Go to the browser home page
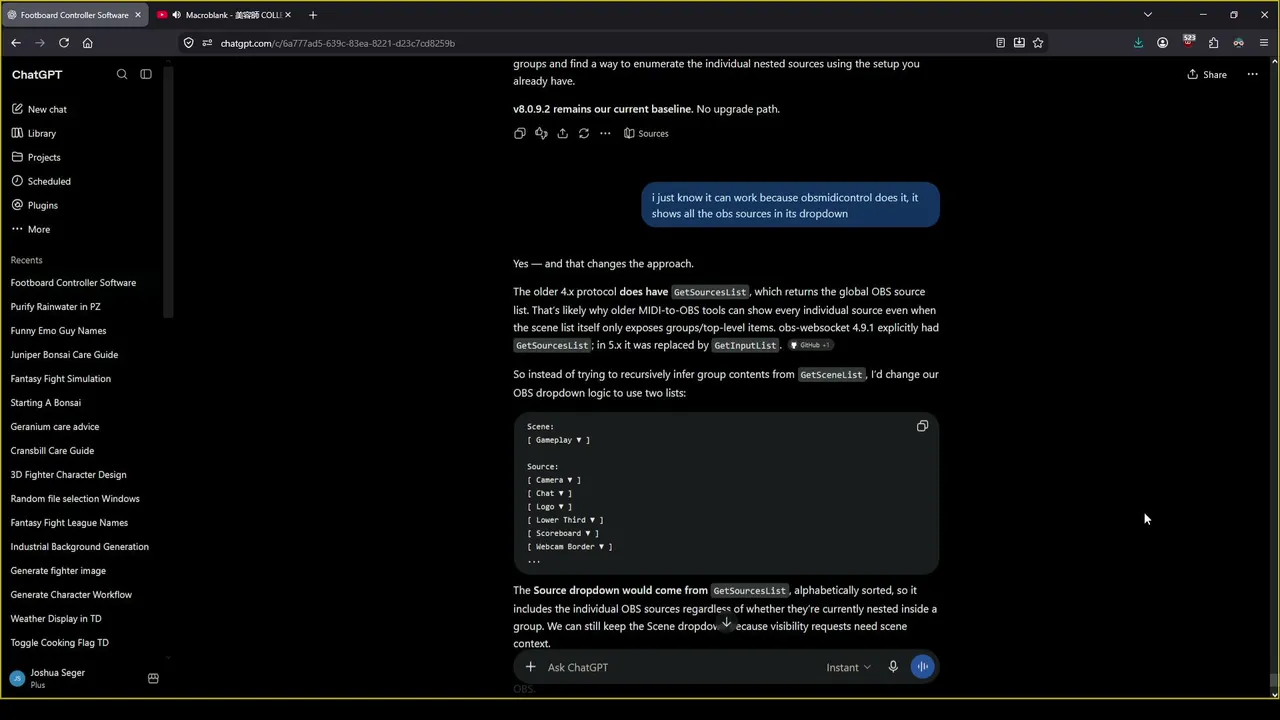 (88, 43)
